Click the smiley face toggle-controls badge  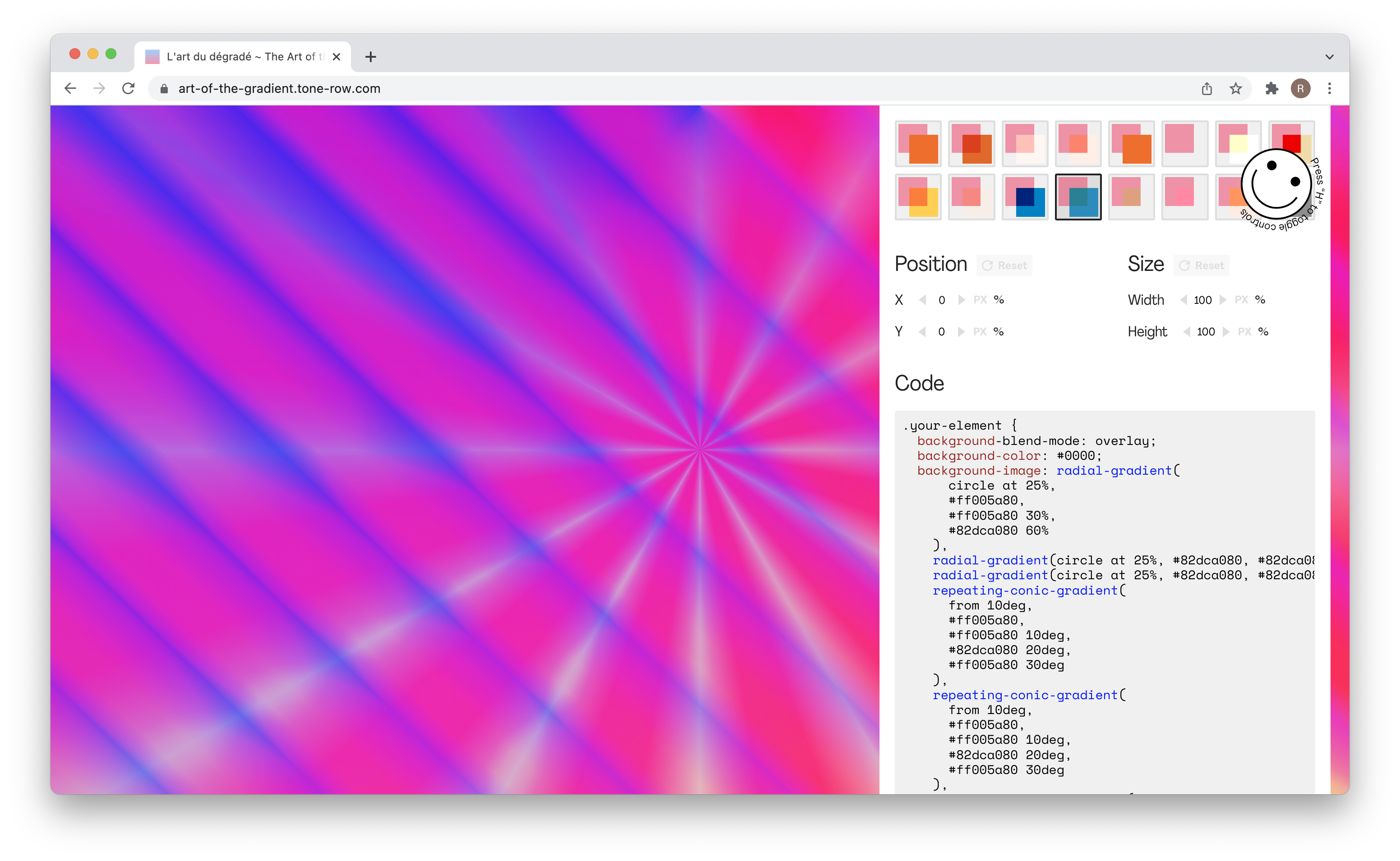coord(1276,184)
